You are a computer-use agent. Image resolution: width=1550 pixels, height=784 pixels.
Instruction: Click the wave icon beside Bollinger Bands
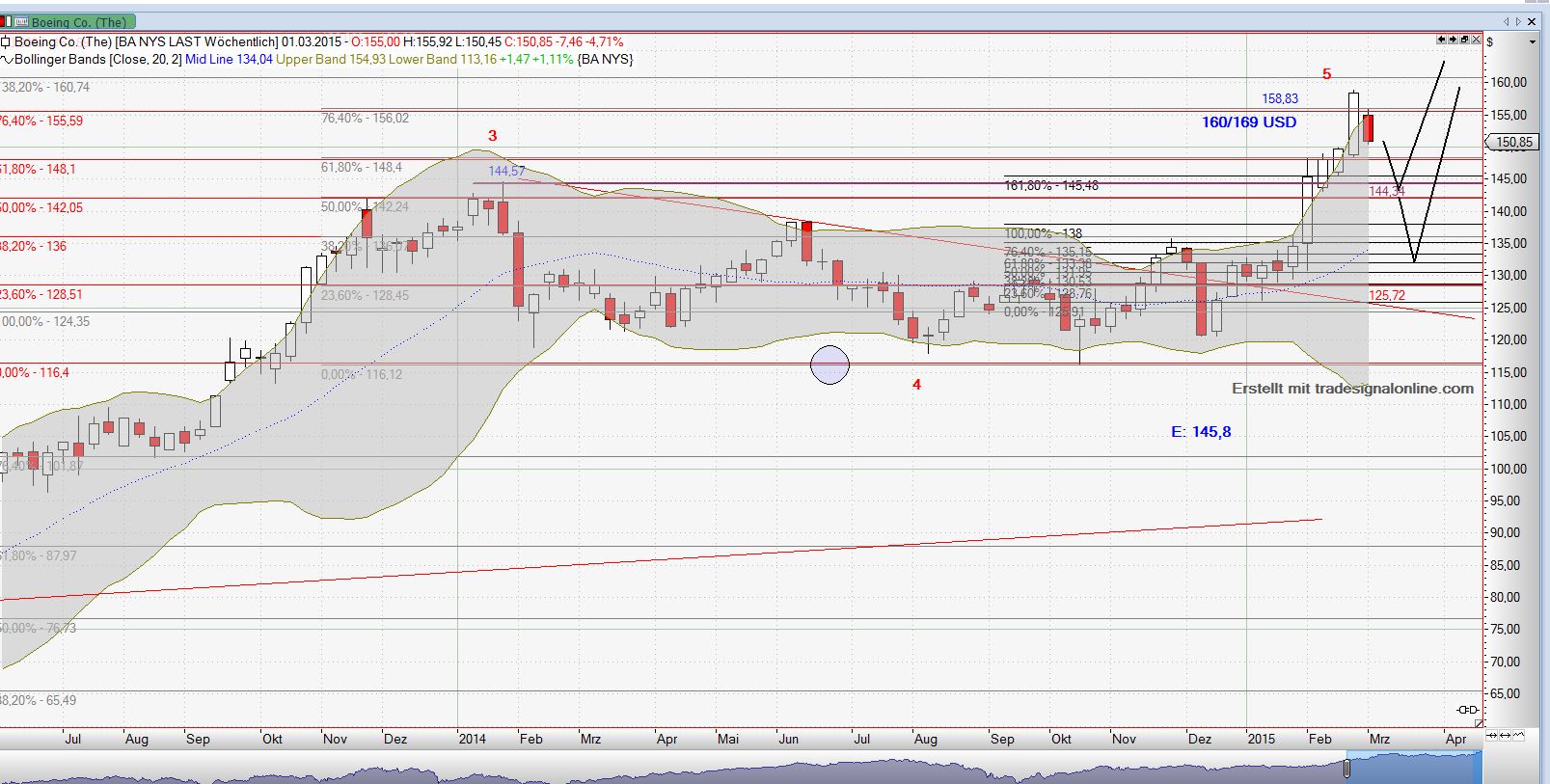point(6,60)
